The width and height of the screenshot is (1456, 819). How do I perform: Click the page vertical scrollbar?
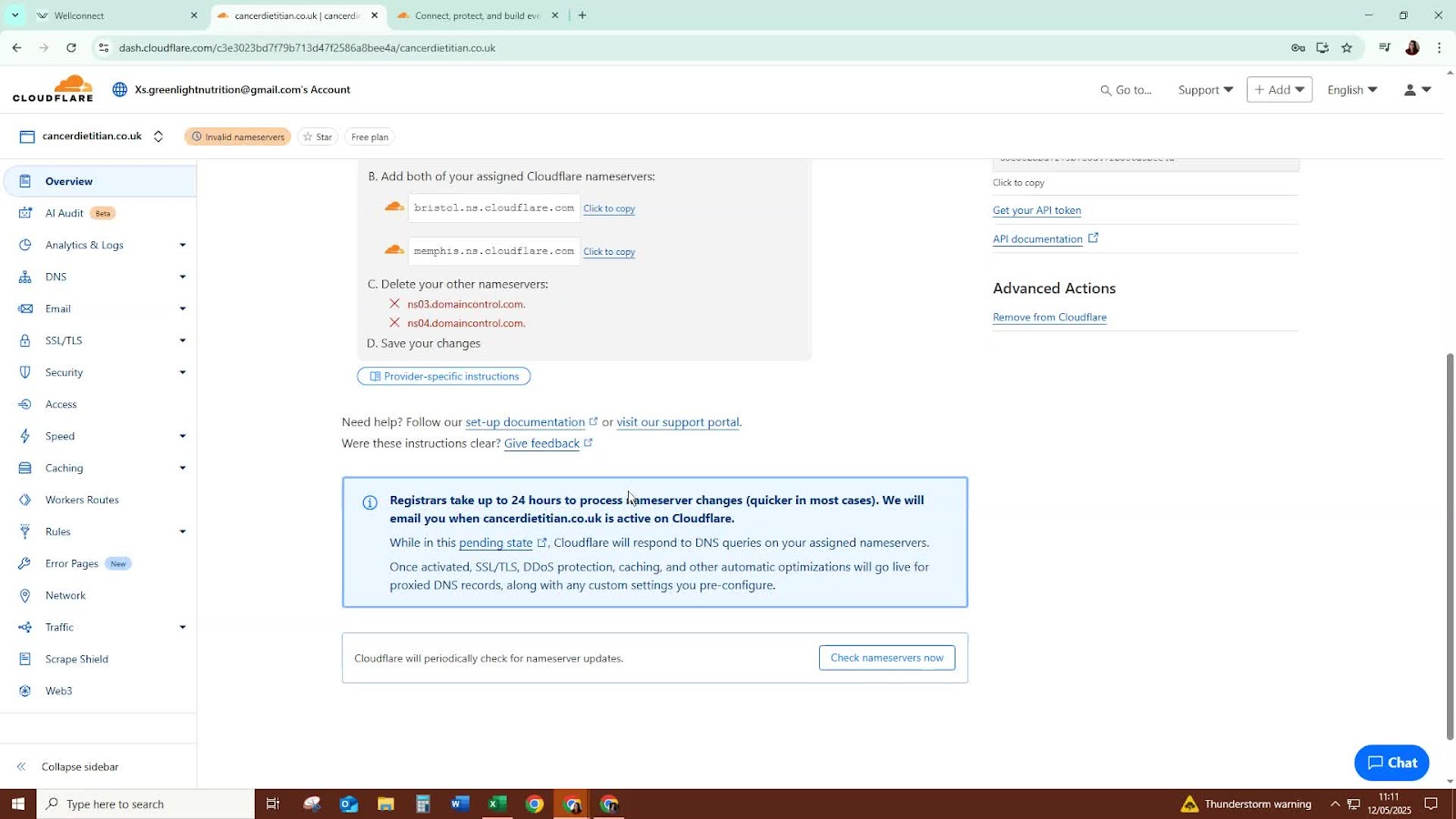(1450, 546)
